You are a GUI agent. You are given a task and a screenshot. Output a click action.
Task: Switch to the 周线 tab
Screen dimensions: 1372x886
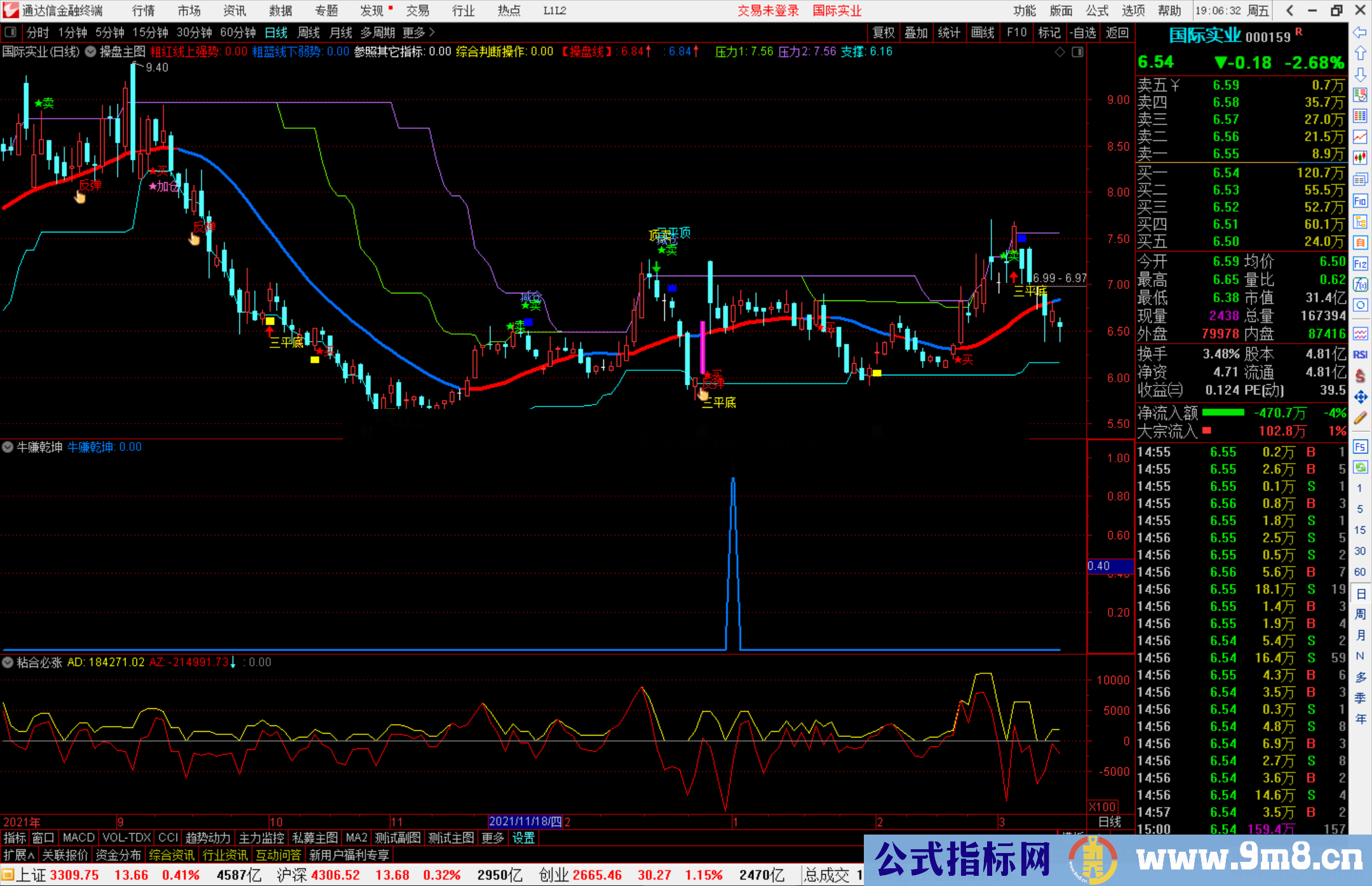pyautogui.click(x=308, y=32)
